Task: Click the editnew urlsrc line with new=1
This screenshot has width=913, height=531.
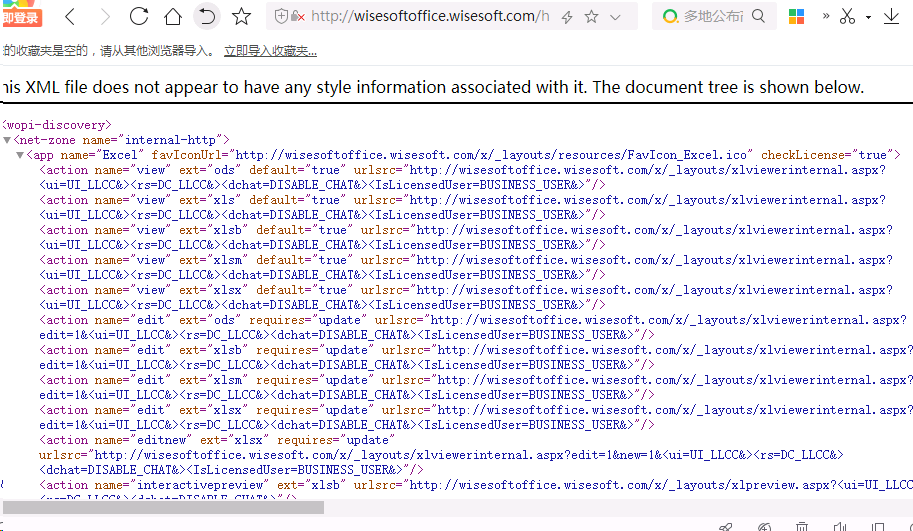Action: click(441, 455)
